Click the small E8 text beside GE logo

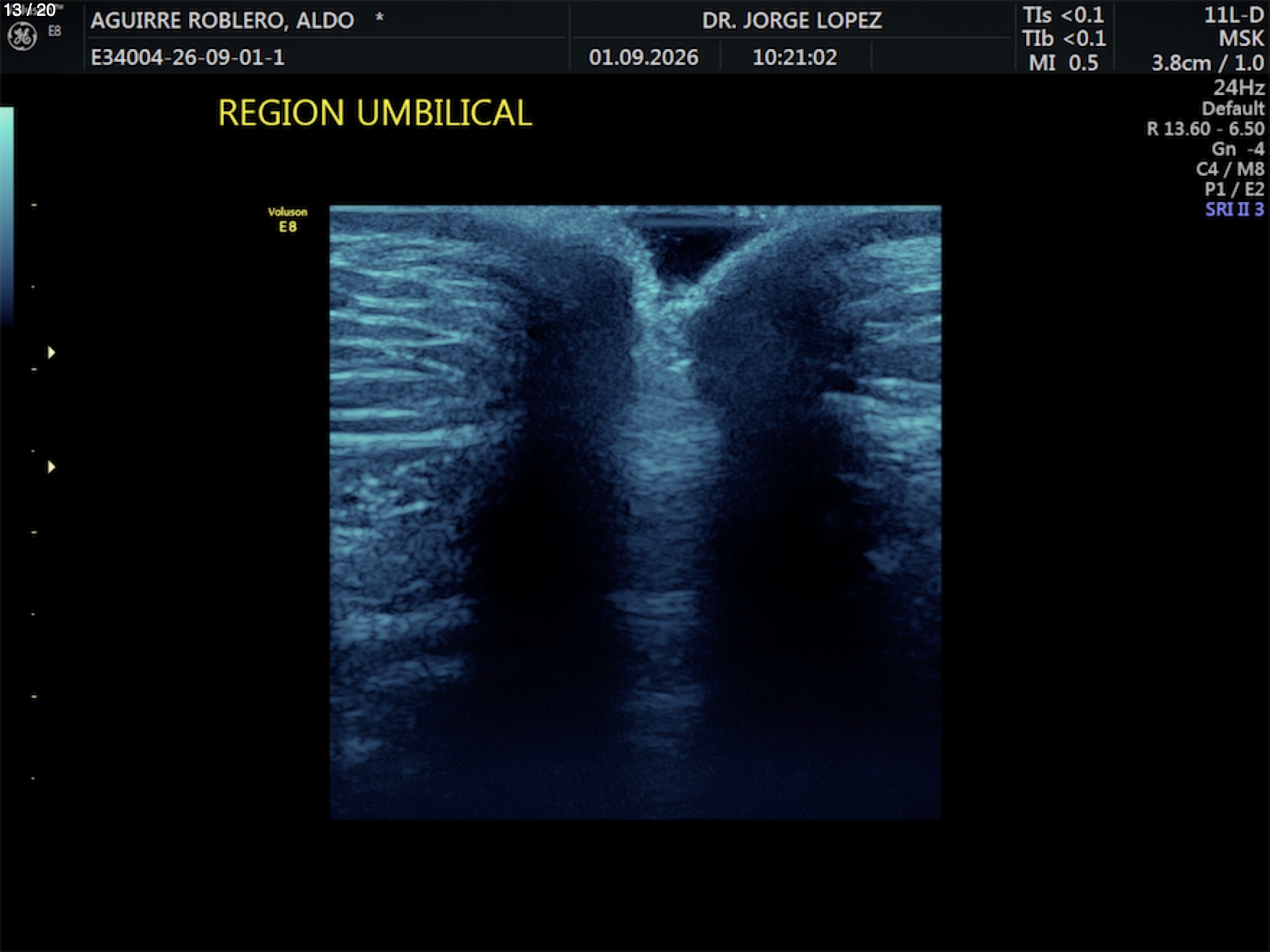click(x=55, y=31)
